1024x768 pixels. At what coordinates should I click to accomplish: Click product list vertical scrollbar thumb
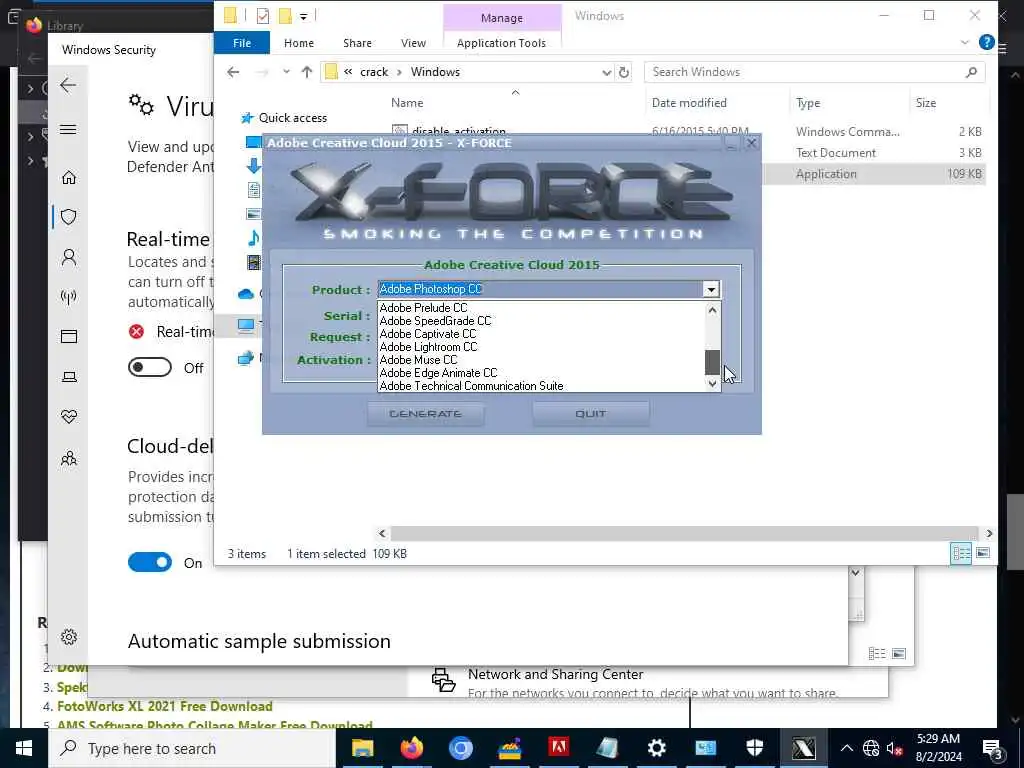[712, 362]
